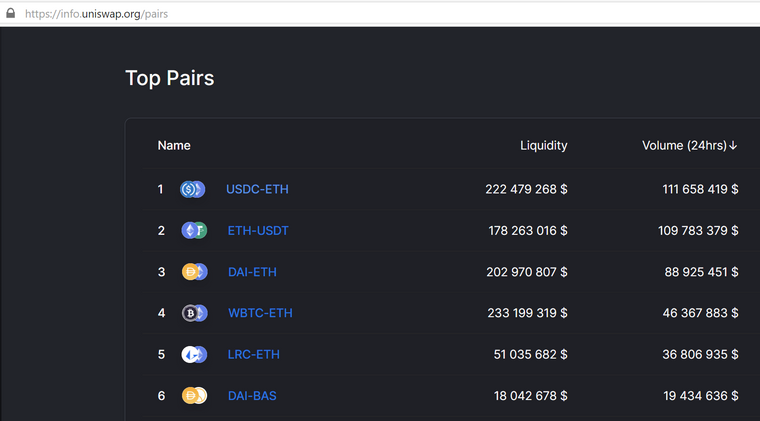The image size is (760, 421).
Task: Click the USDC-ETH liquidity value 222 479 268 $
Action: click(526, 189)
